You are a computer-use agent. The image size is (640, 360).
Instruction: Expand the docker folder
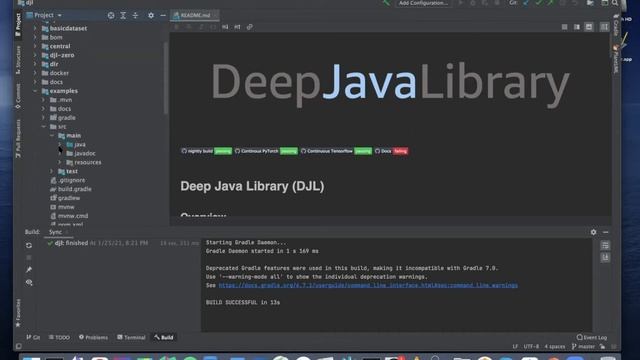[35, 73]
